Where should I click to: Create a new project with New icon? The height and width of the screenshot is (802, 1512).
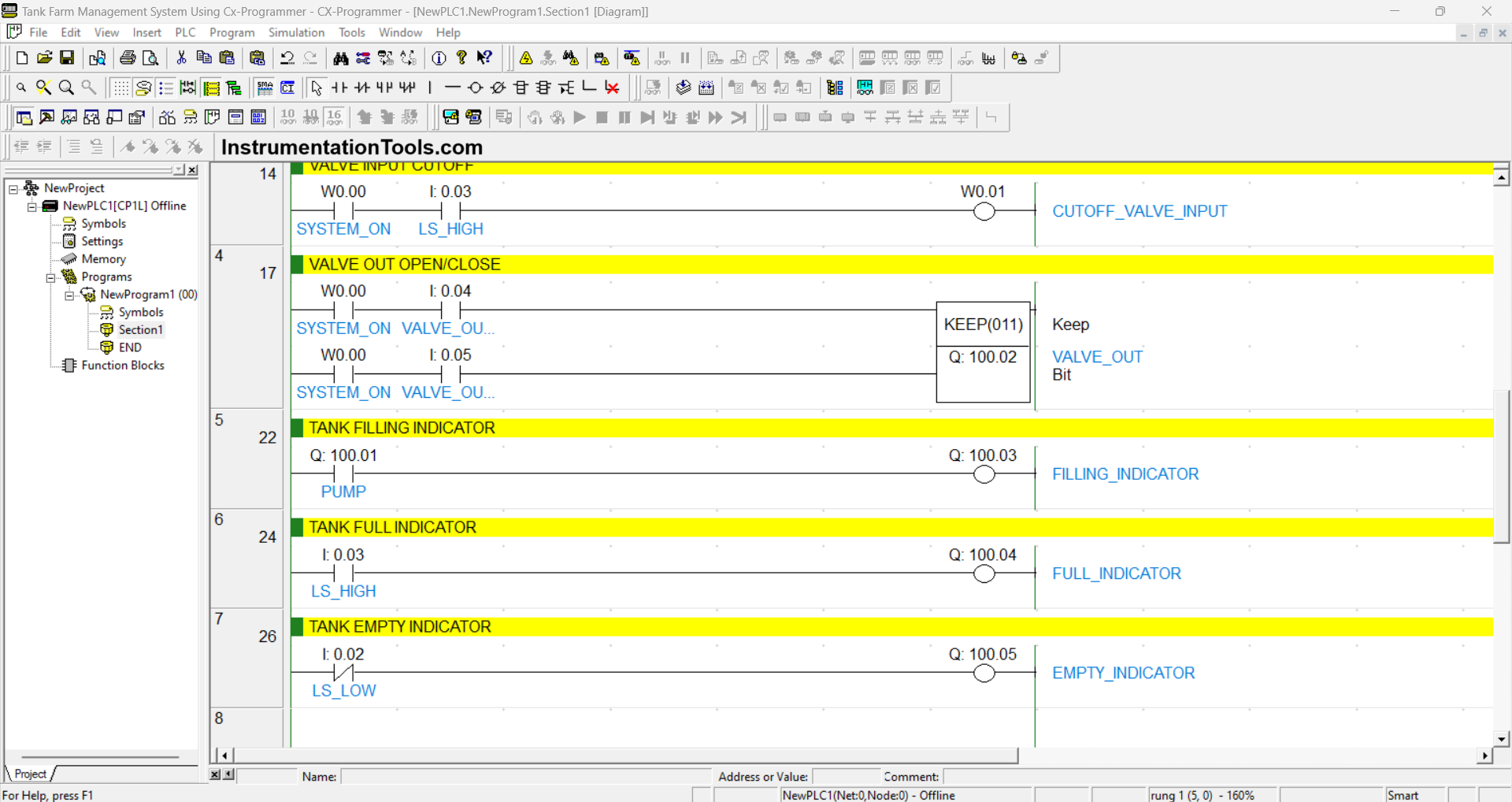click(x=22, y=58)
